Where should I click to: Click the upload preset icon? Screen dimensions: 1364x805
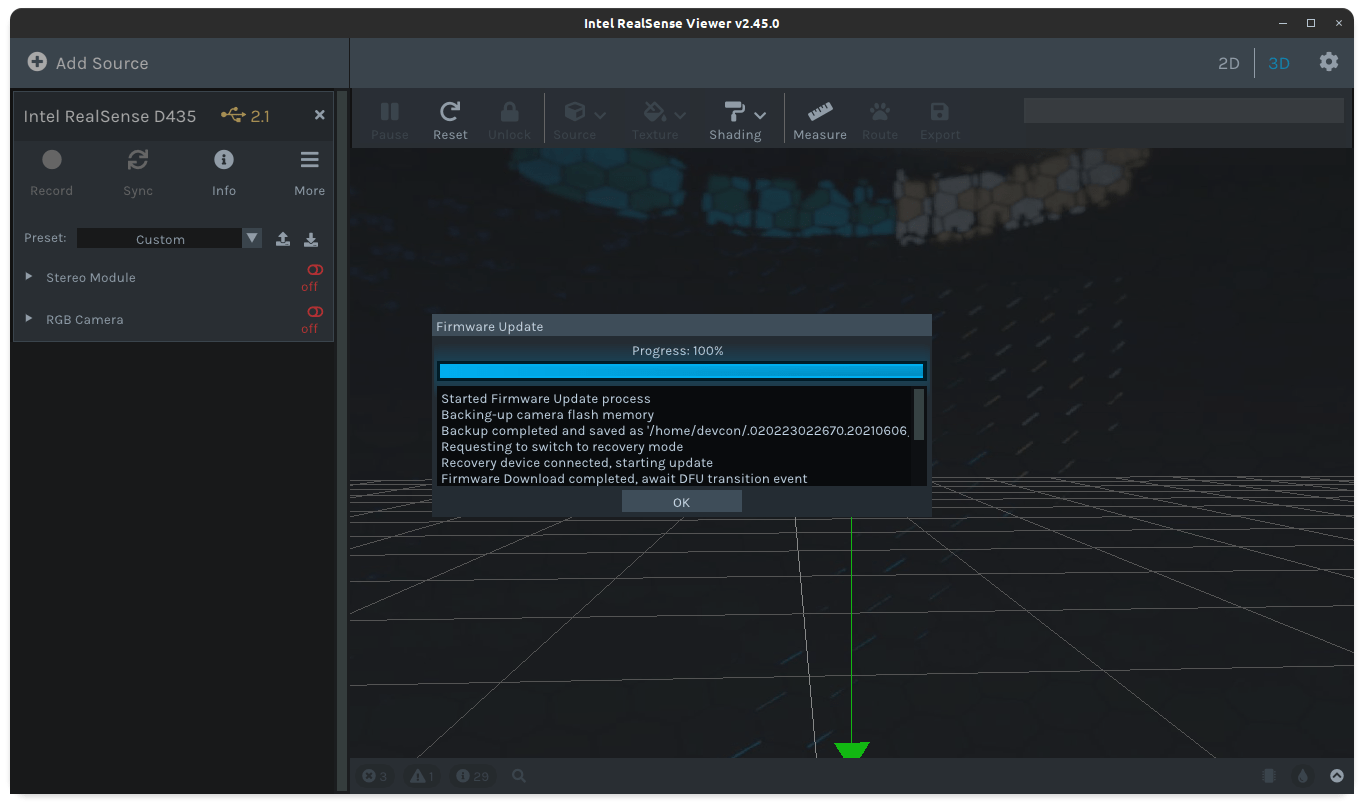coord(283,239)
